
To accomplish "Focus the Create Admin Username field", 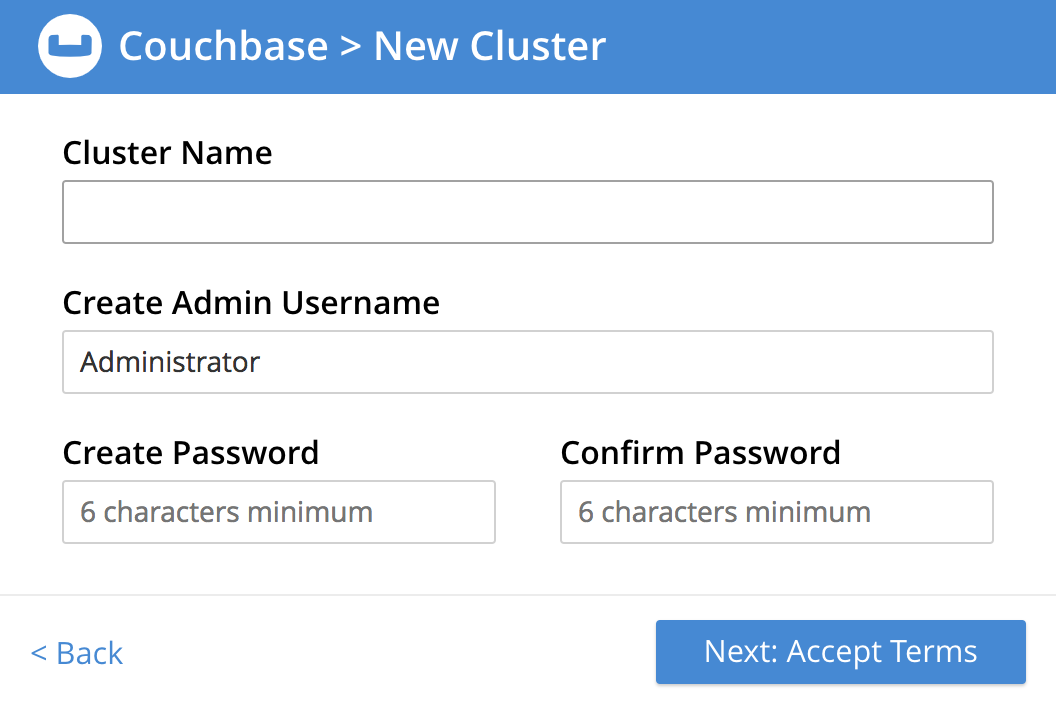I will click(x=528, y=362).
